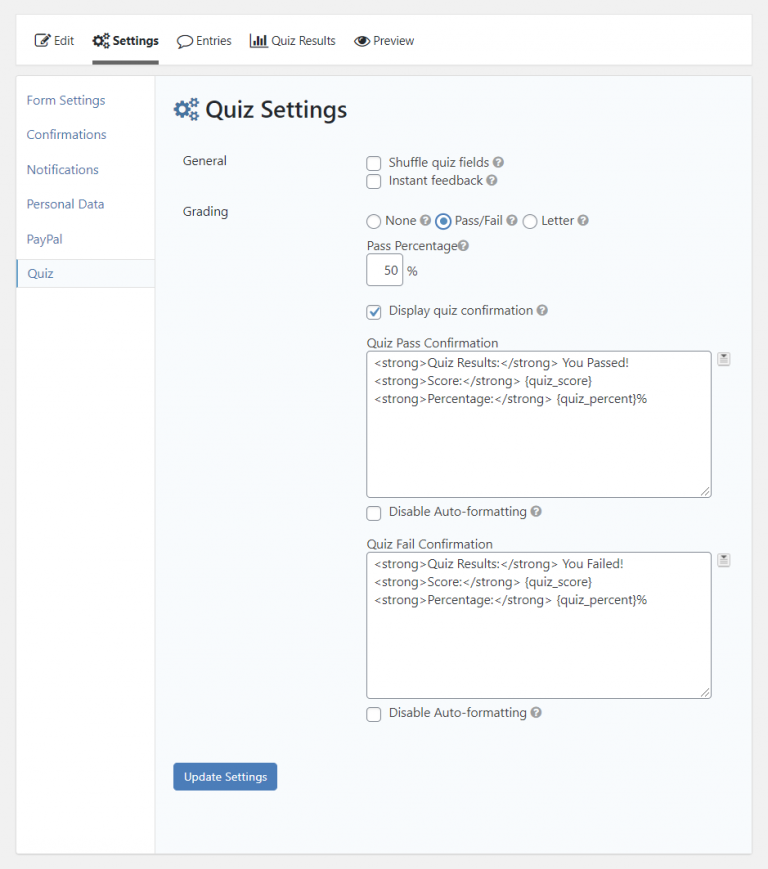
Task: Click the Update Settings button
Action: (x=224, y=776)
